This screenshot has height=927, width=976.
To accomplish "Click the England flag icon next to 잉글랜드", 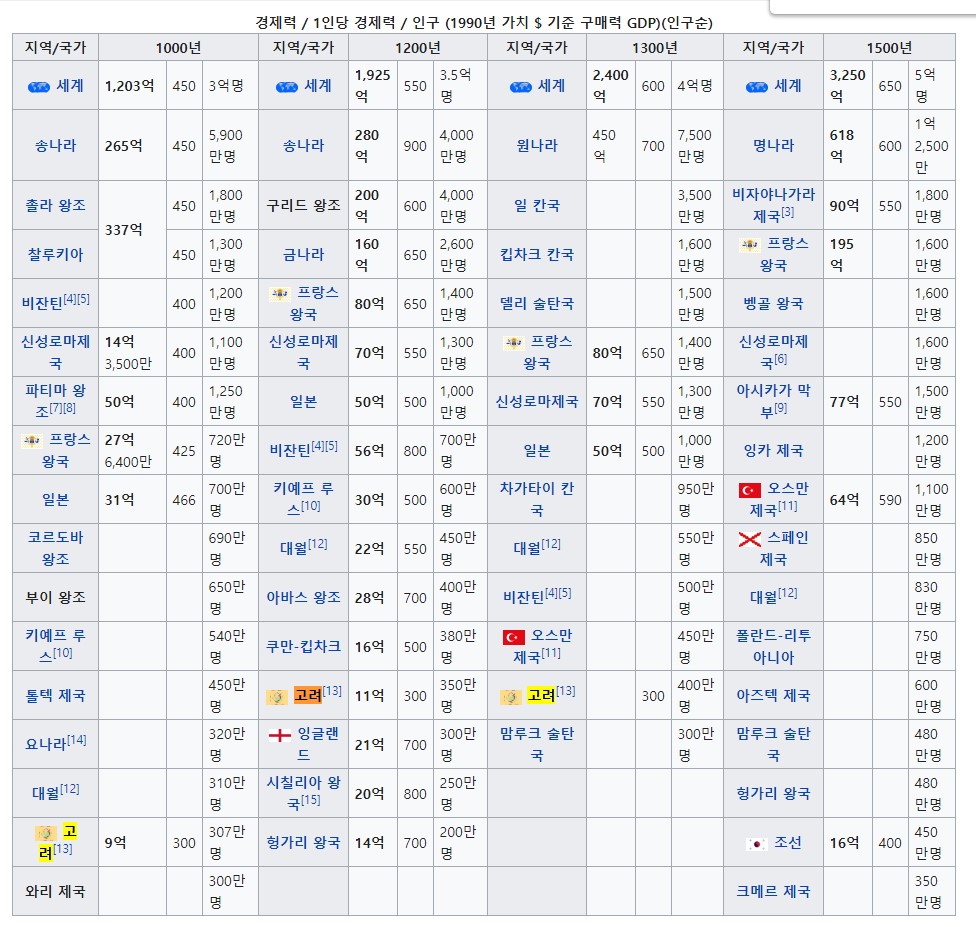I will 280,735.
